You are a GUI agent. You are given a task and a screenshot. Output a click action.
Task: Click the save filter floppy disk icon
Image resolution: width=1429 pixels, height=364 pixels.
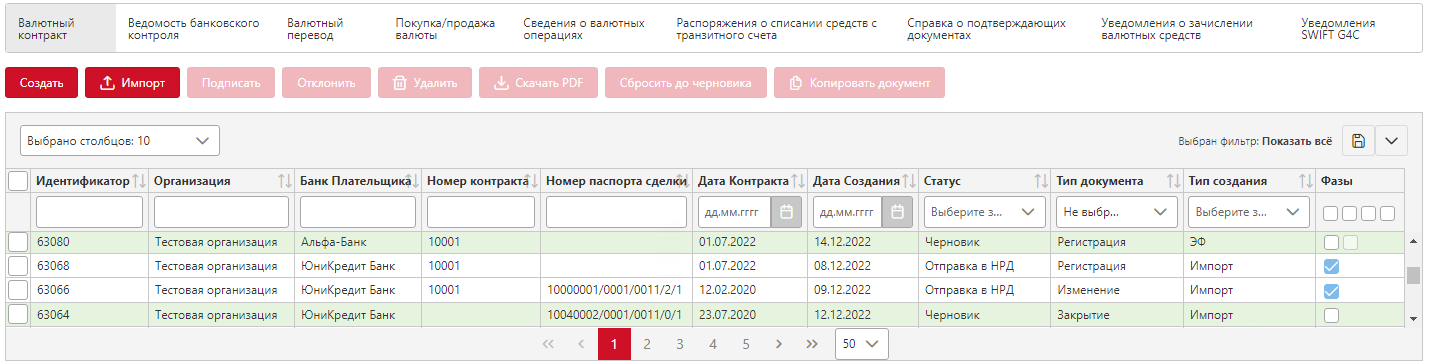1358,141
